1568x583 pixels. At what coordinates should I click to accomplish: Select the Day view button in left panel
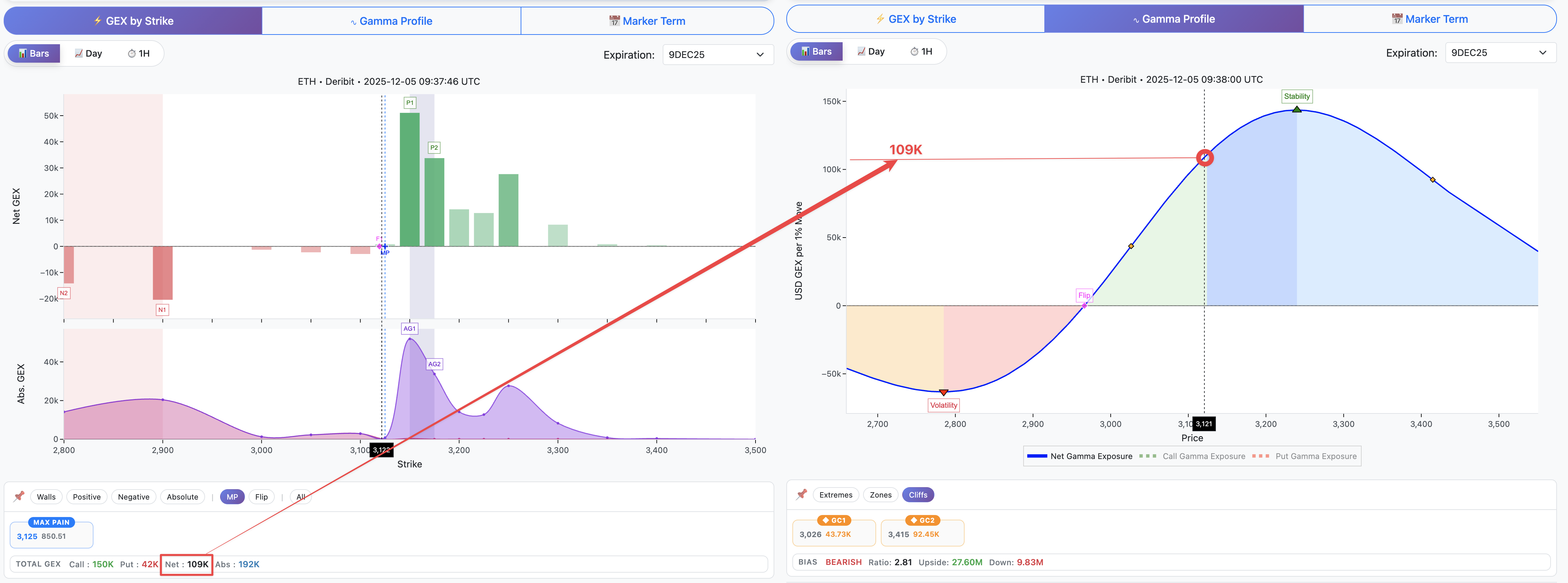tap(88, 54)
